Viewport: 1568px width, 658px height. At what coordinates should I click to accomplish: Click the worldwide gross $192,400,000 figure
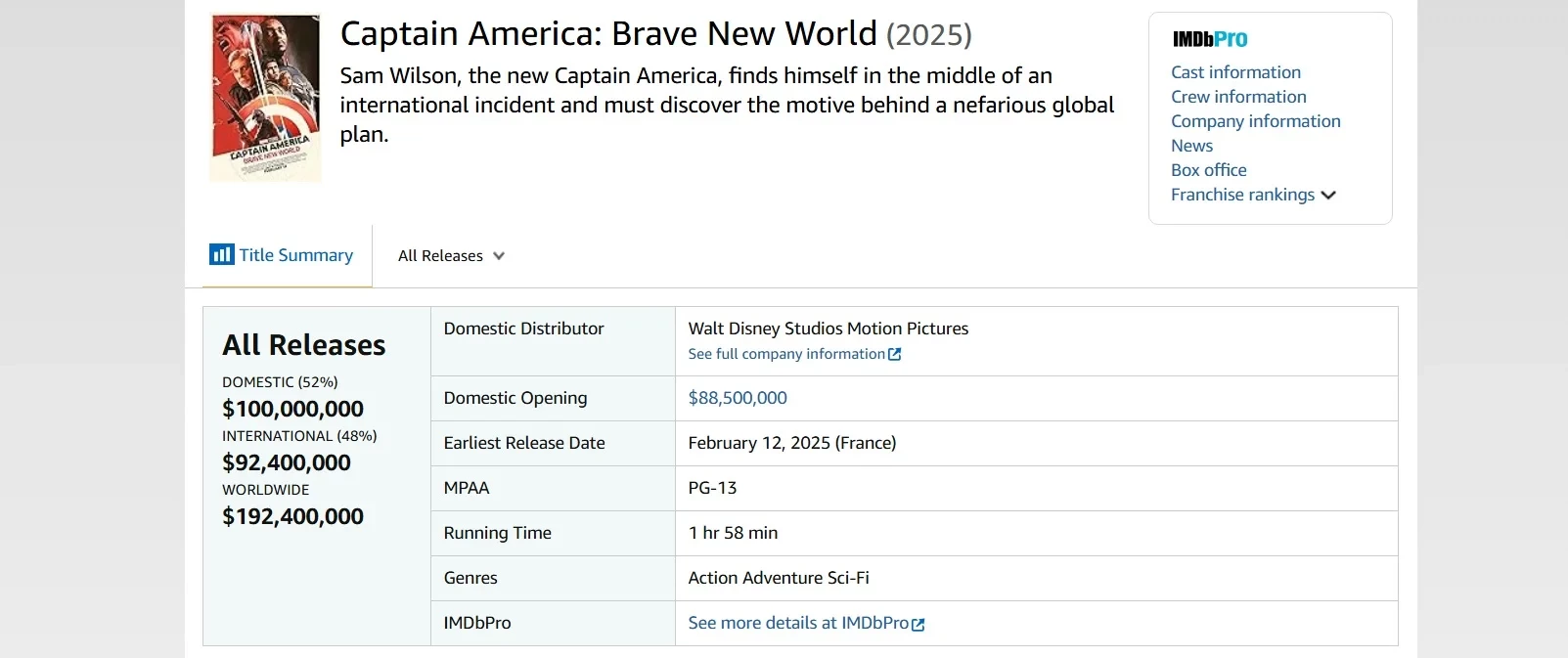(292, 516)
